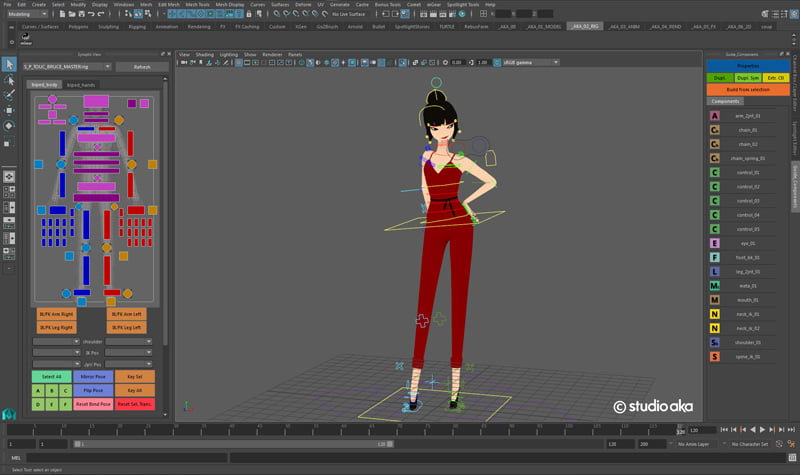Image resolution: width=800 pixels, height=475 pixels.
Task: Pick the Paint selection tool
Action: point(9,95)
